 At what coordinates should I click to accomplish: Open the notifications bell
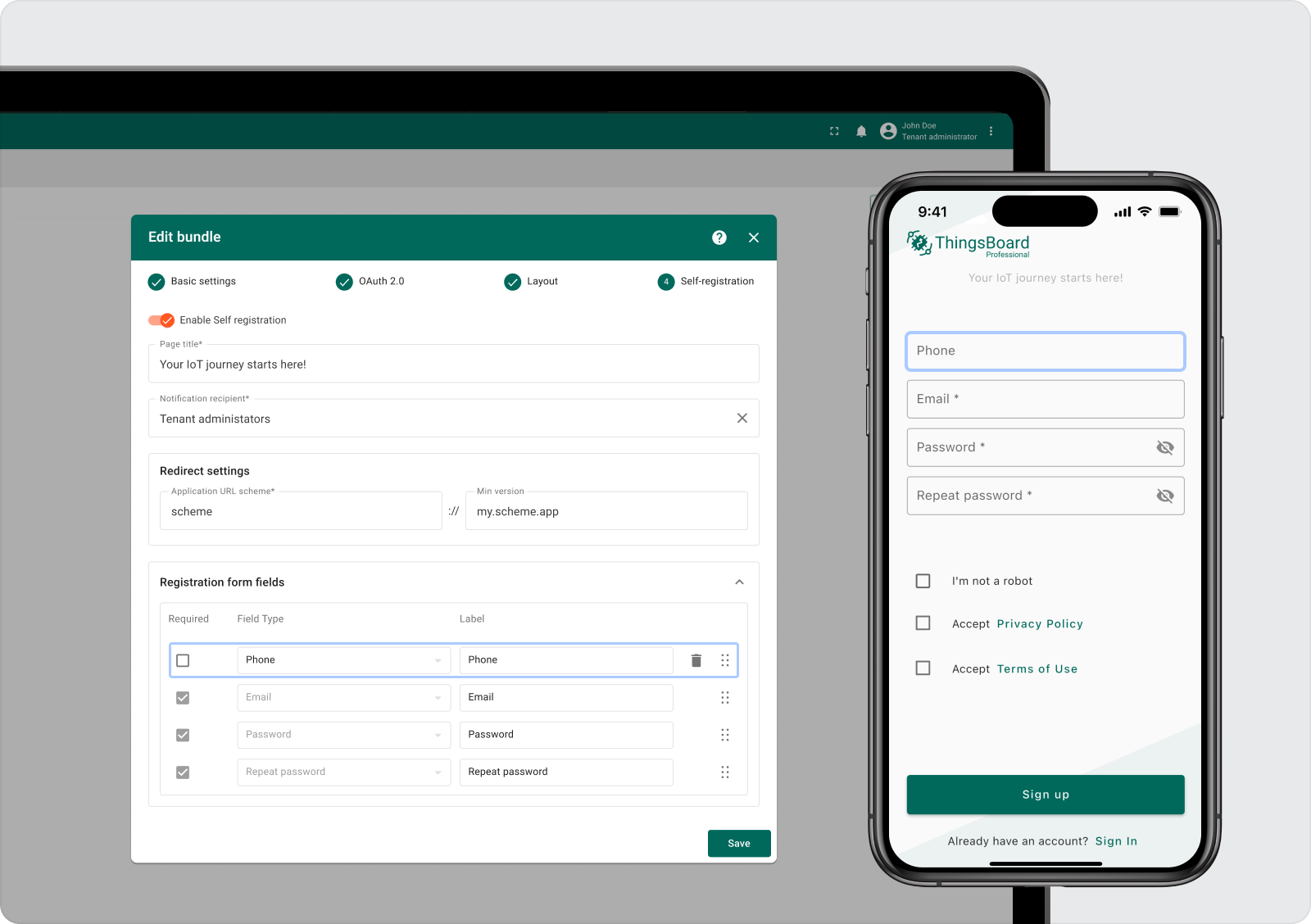861,131
